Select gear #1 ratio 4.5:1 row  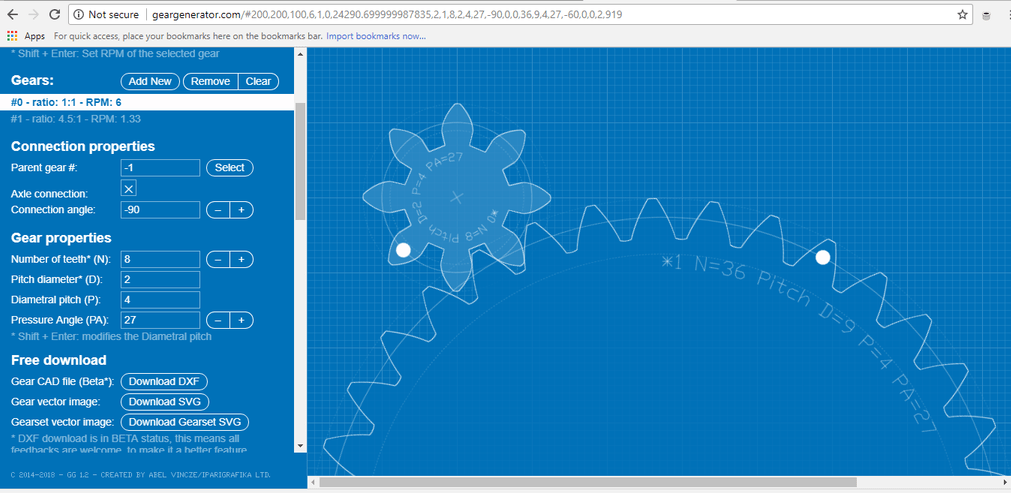[148, 119]
